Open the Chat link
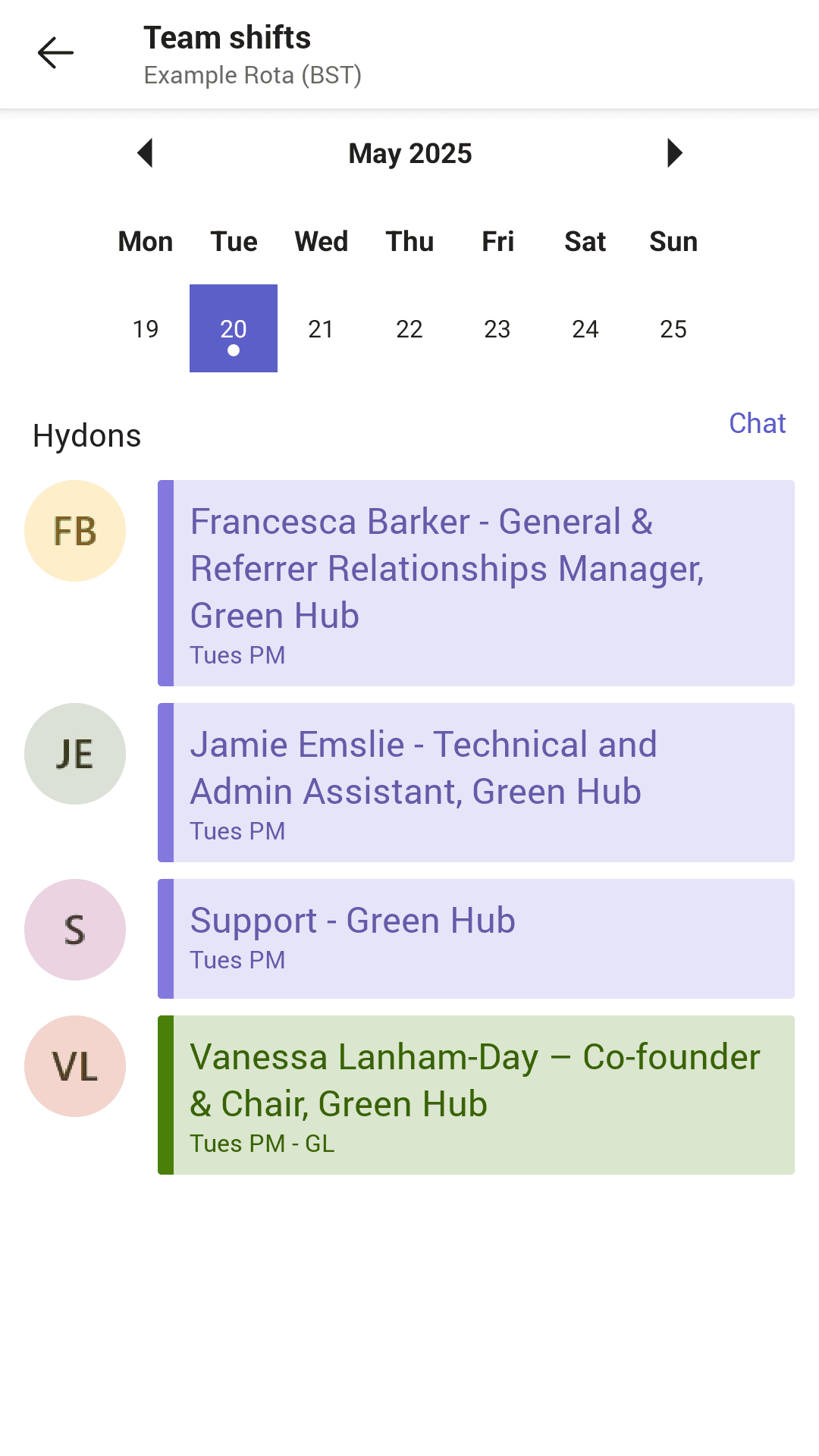The height and width of the screenshot is (1456, 819). (x=757, y=423)
